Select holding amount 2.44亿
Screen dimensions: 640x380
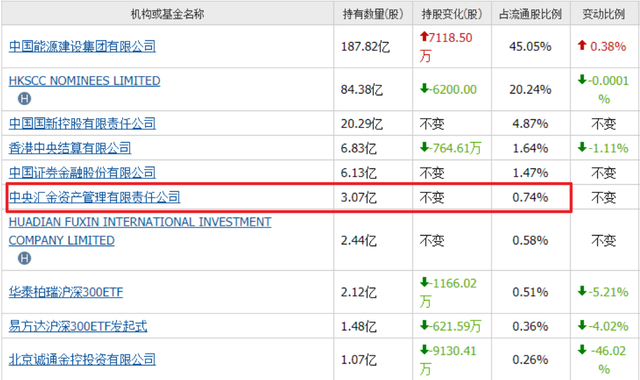coord(358,240)
